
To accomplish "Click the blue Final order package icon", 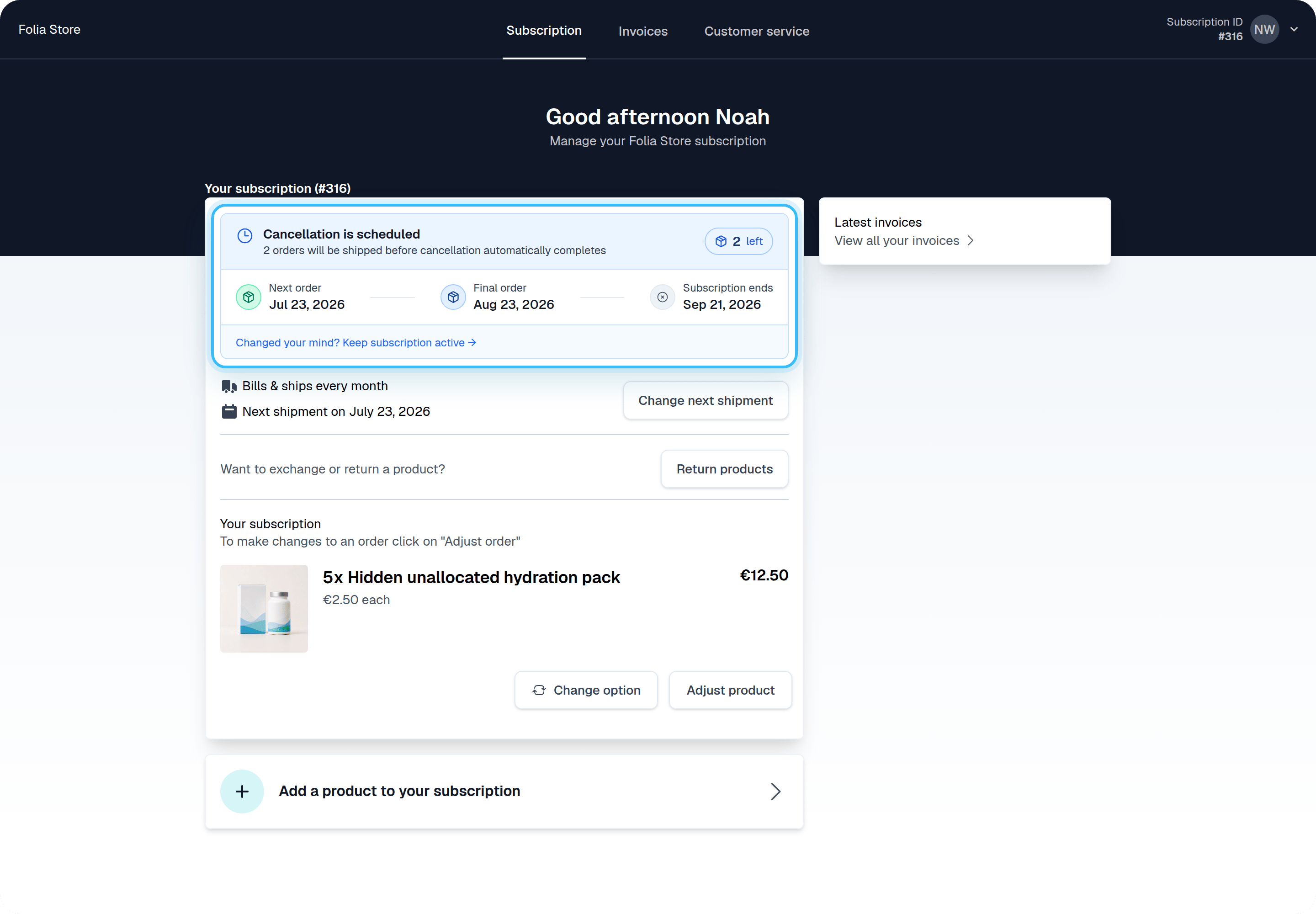I will pos(453,297).
